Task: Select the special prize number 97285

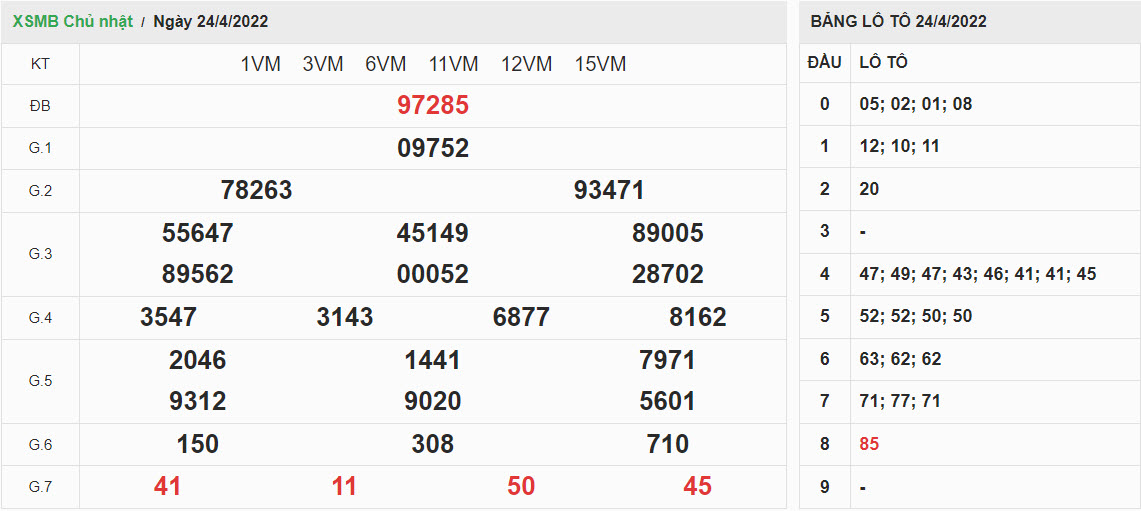Action: [x=432, y=106]
